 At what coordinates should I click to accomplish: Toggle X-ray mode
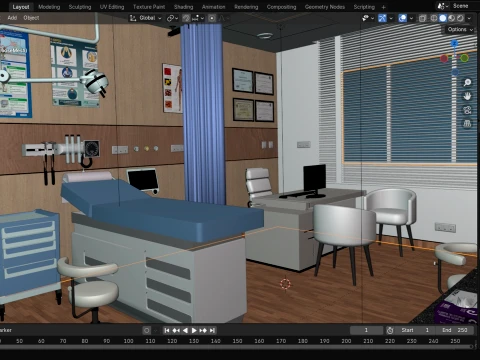pos(422,18)
